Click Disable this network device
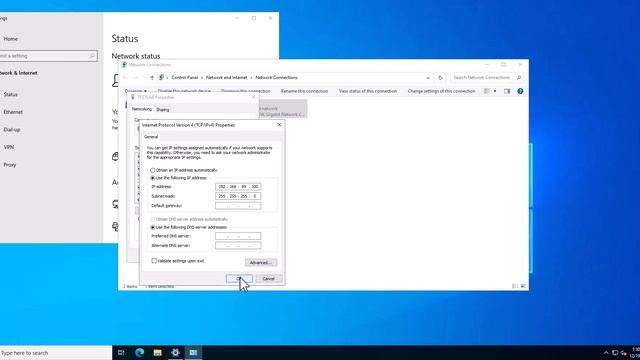The height and width of the screenshot is (360, 640). [x=184, y=91]
